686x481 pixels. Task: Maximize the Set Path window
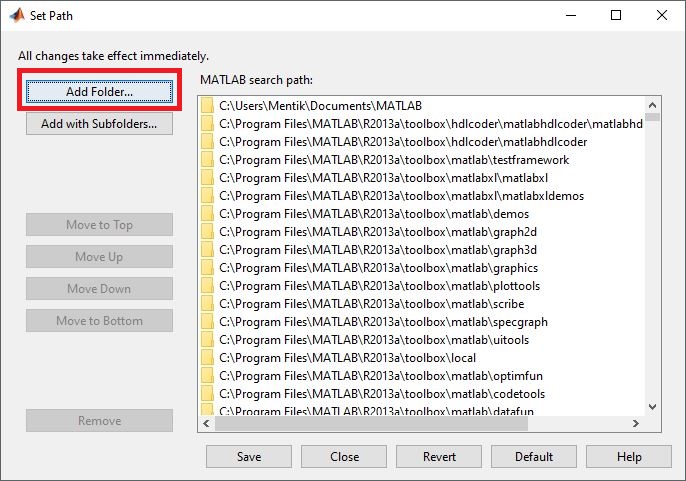616,15
